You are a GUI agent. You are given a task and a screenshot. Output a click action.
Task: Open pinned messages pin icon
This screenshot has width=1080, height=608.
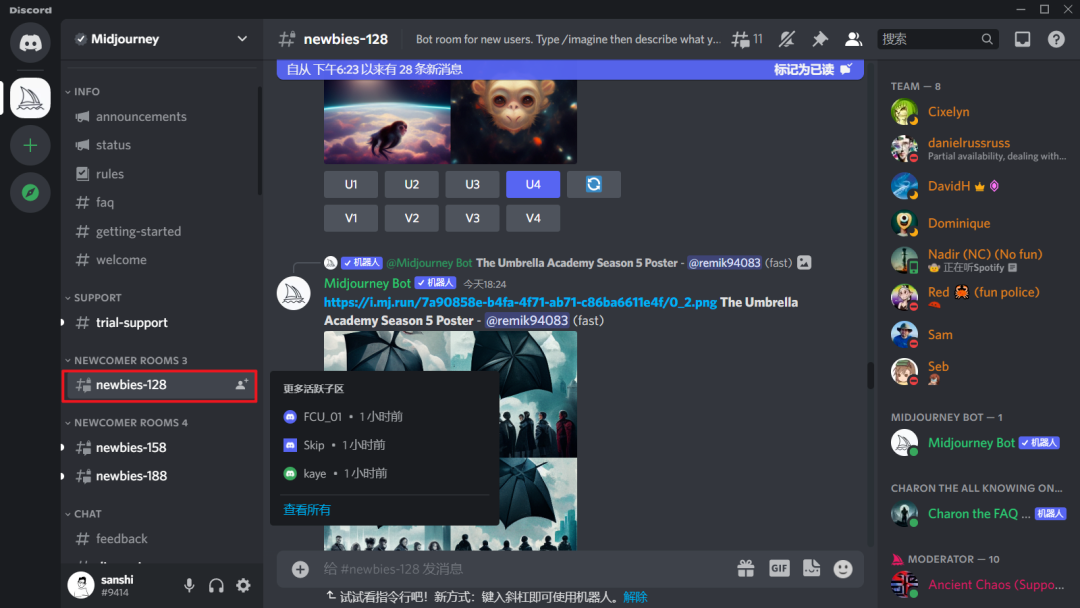[820, 39]
